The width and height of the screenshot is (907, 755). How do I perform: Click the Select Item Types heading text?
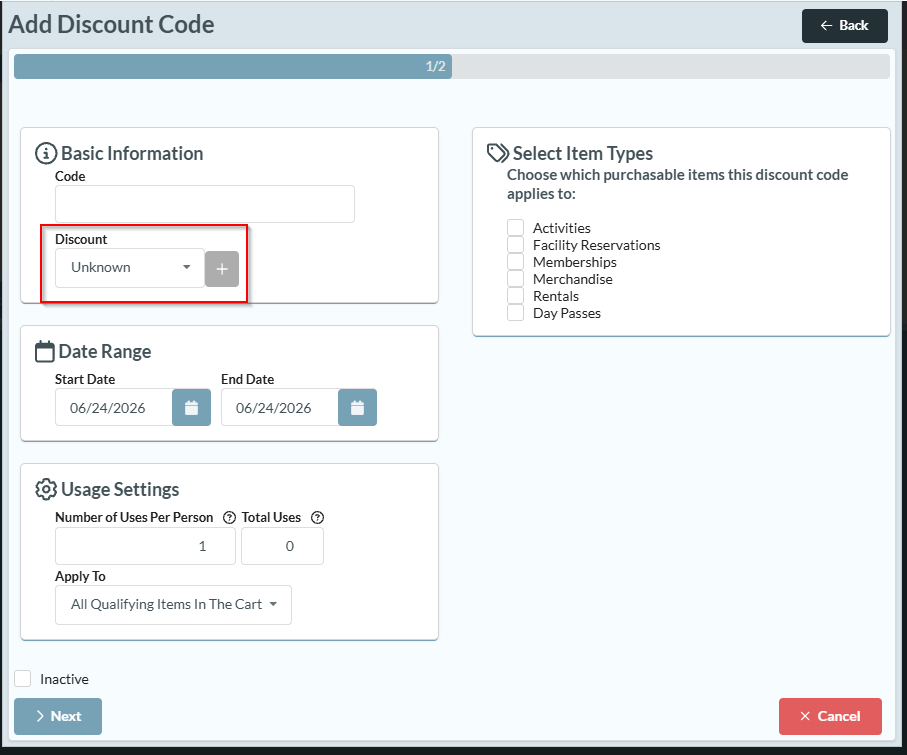[x=582, y=153]
